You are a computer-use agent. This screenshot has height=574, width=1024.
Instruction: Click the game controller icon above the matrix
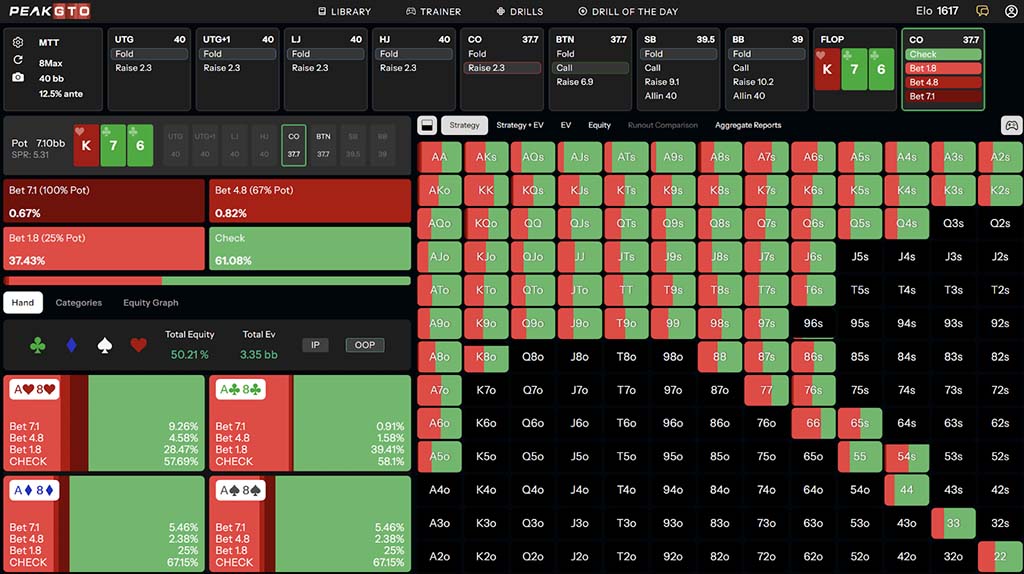click(1011, 126)
